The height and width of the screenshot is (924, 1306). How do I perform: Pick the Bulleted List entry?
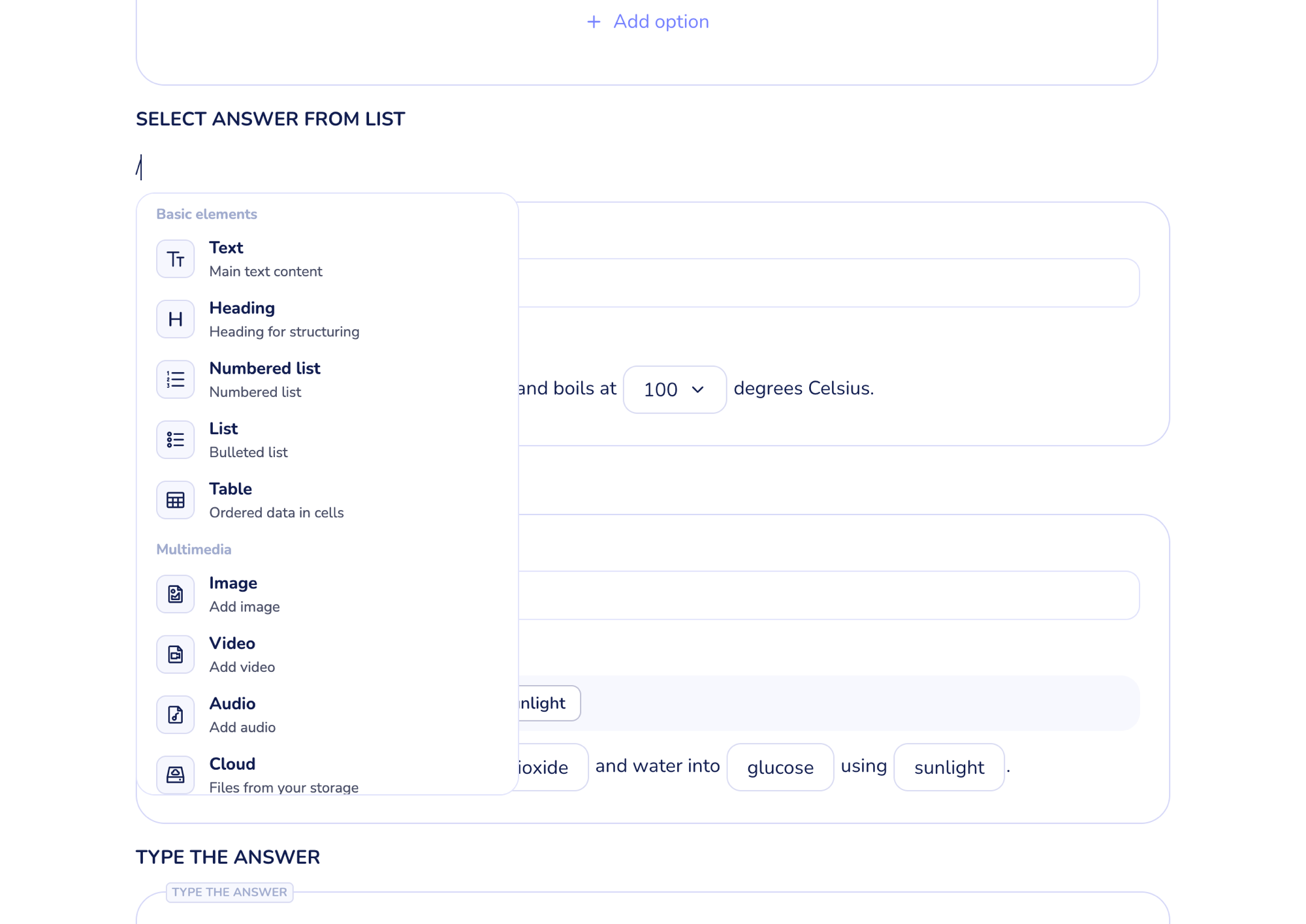326,439
